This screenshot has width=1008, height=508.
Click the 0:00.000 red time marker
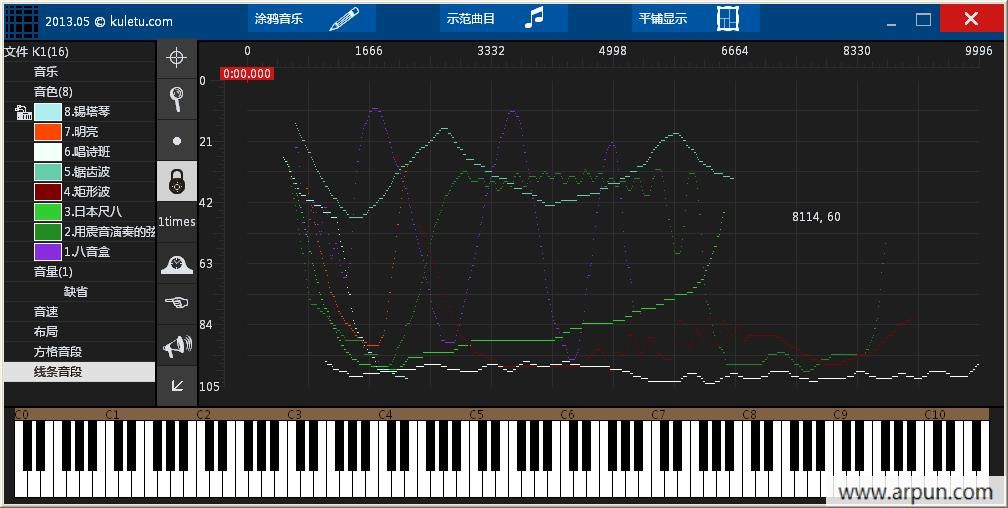[x=247, y=74]
